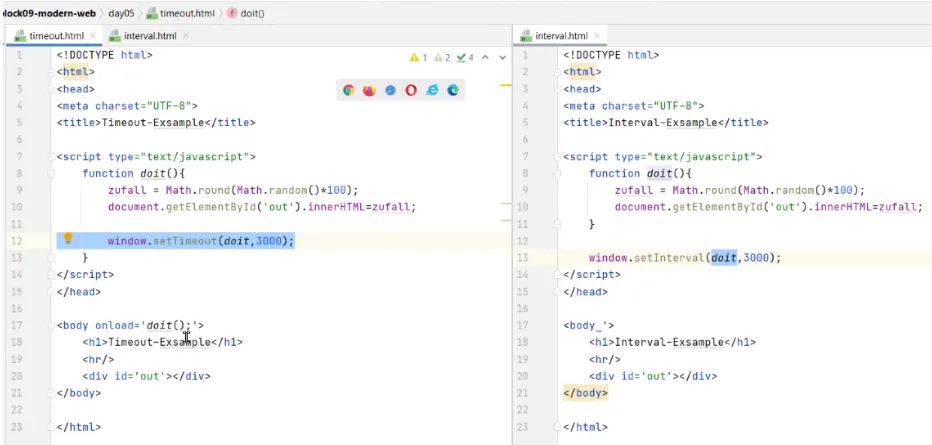Click the Interval-Exsample title text on line 5
The width and height of the screenshot is (932, 445).
click(662, 122)
